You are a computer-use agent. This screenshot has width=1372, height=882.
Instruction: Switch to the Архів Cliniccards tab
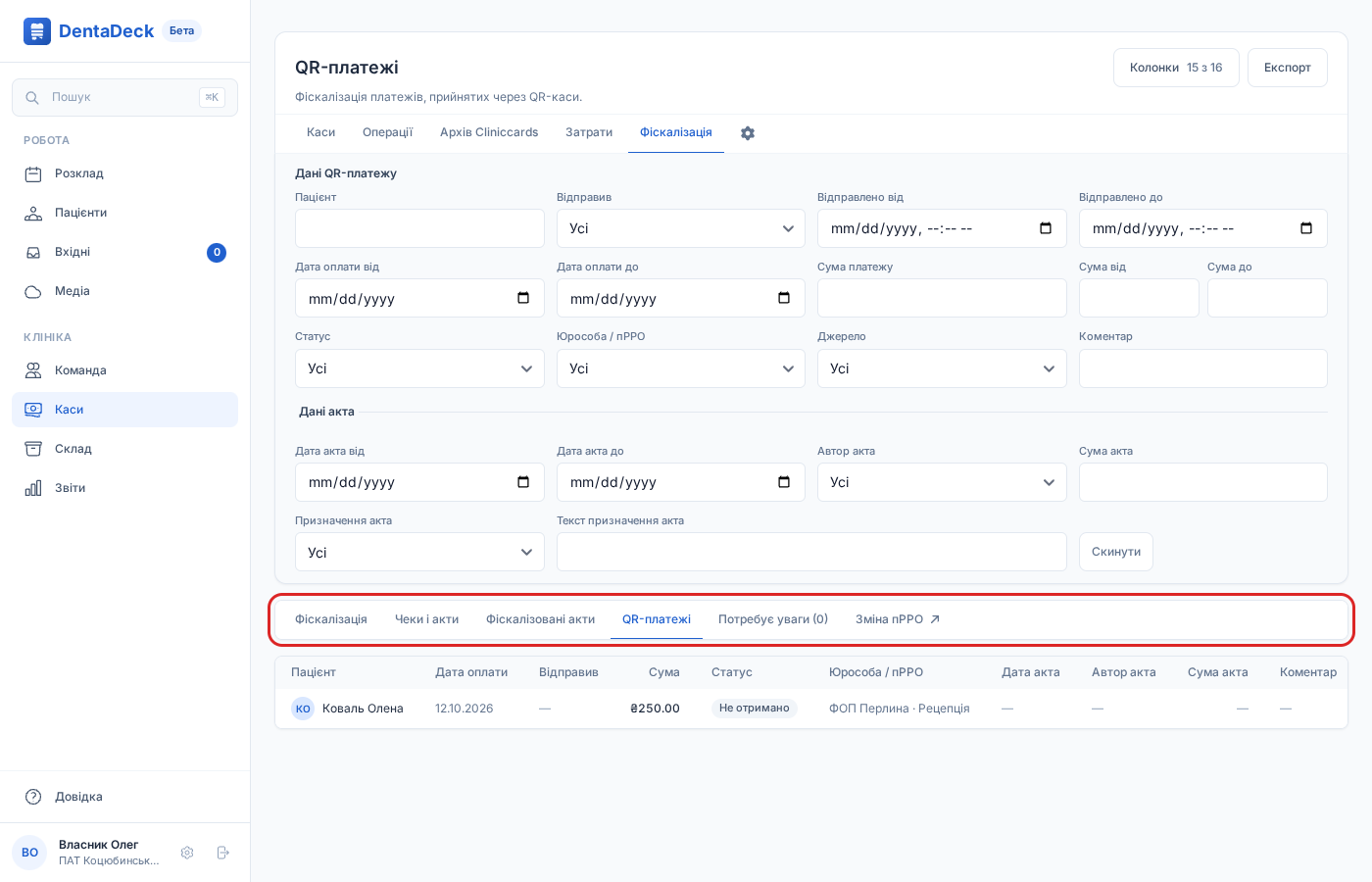pyautogui.click(x=489, y=132)
